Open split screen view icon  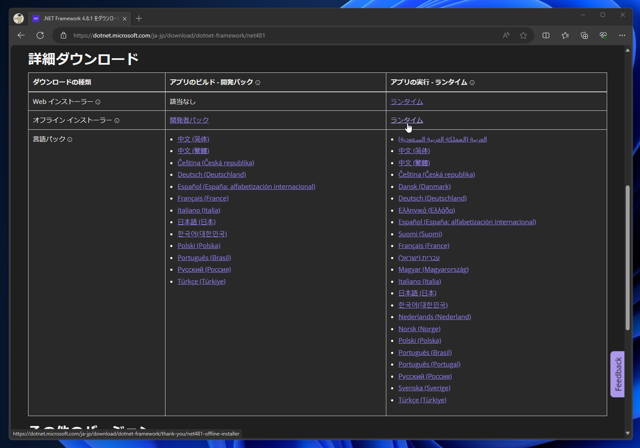click(x=546, y=35)
